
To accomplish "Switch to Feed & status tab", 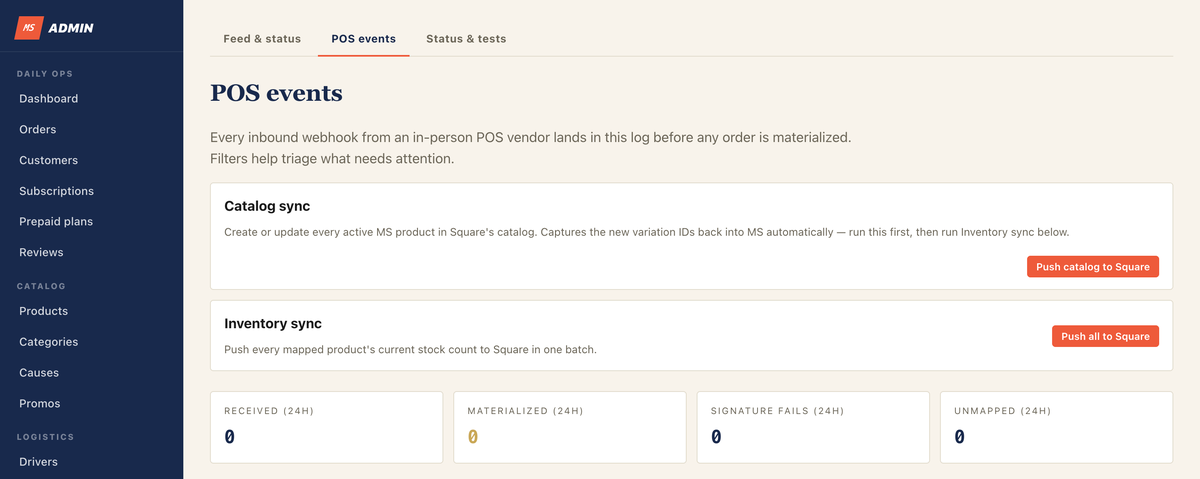I will pyautogui.click(x=262, y=39).
